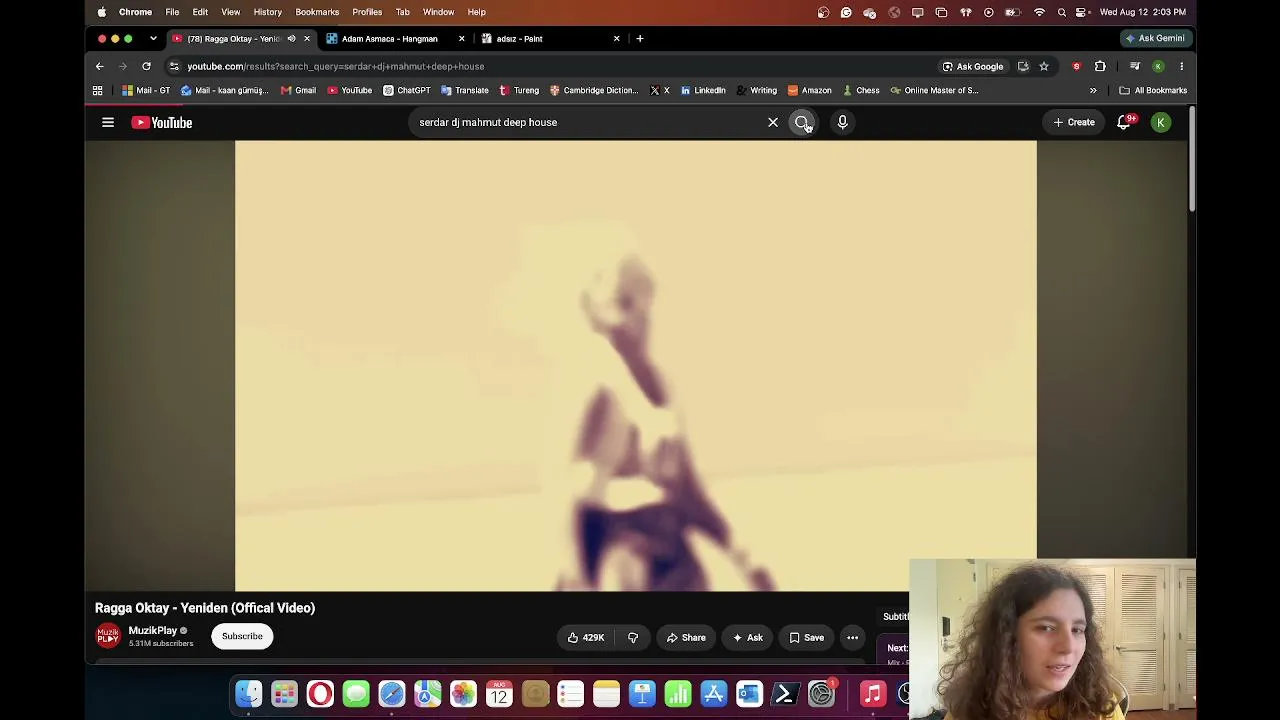Open the YouTube guide hamburger menu
The width and height of the screenshot is (1280, 720).
[108, 122]
